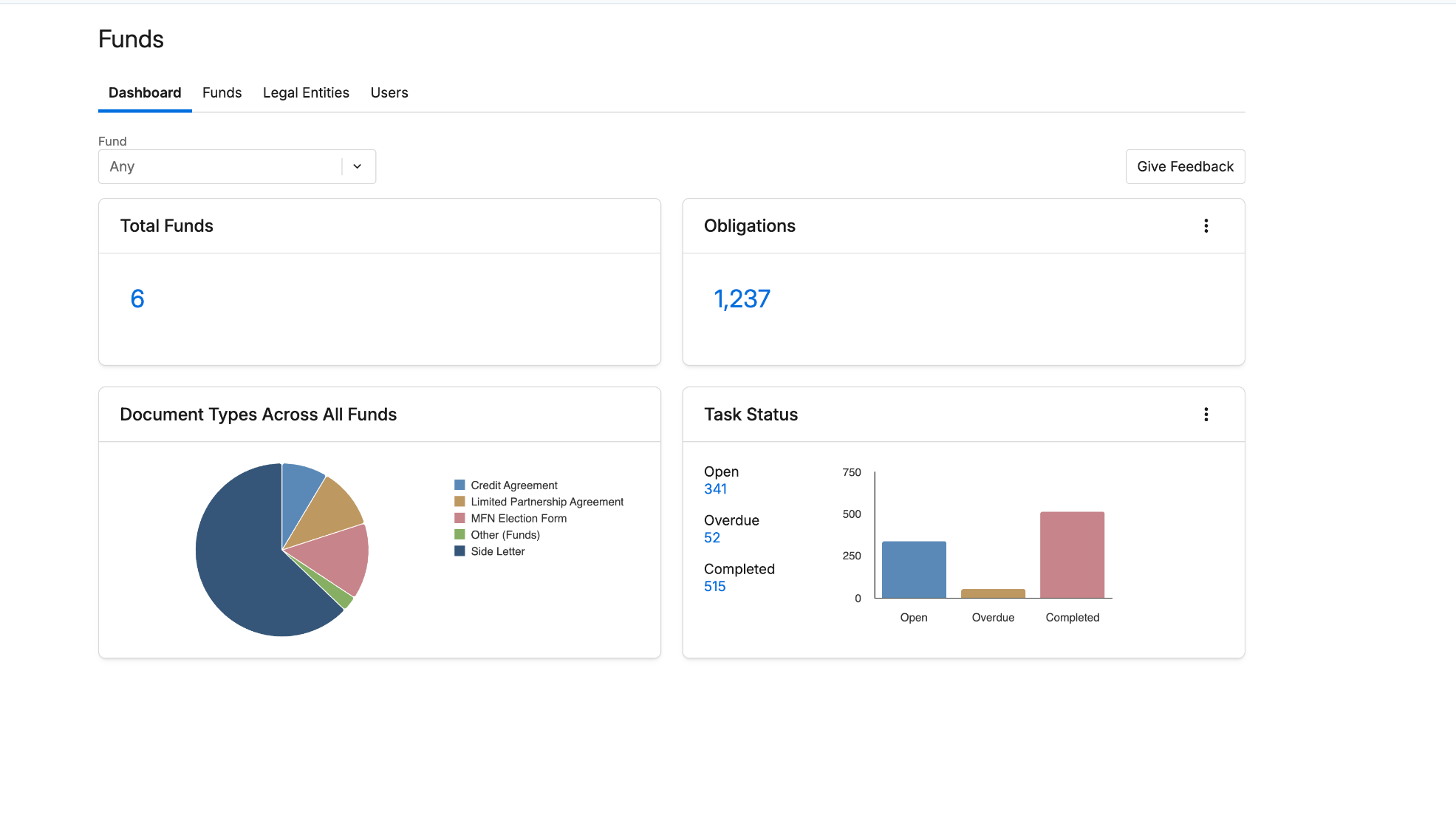The width and height of the screenshot is (1456, 818).
Task: Click the 515 completed tasks count
Action: click(x=714, y=587)
